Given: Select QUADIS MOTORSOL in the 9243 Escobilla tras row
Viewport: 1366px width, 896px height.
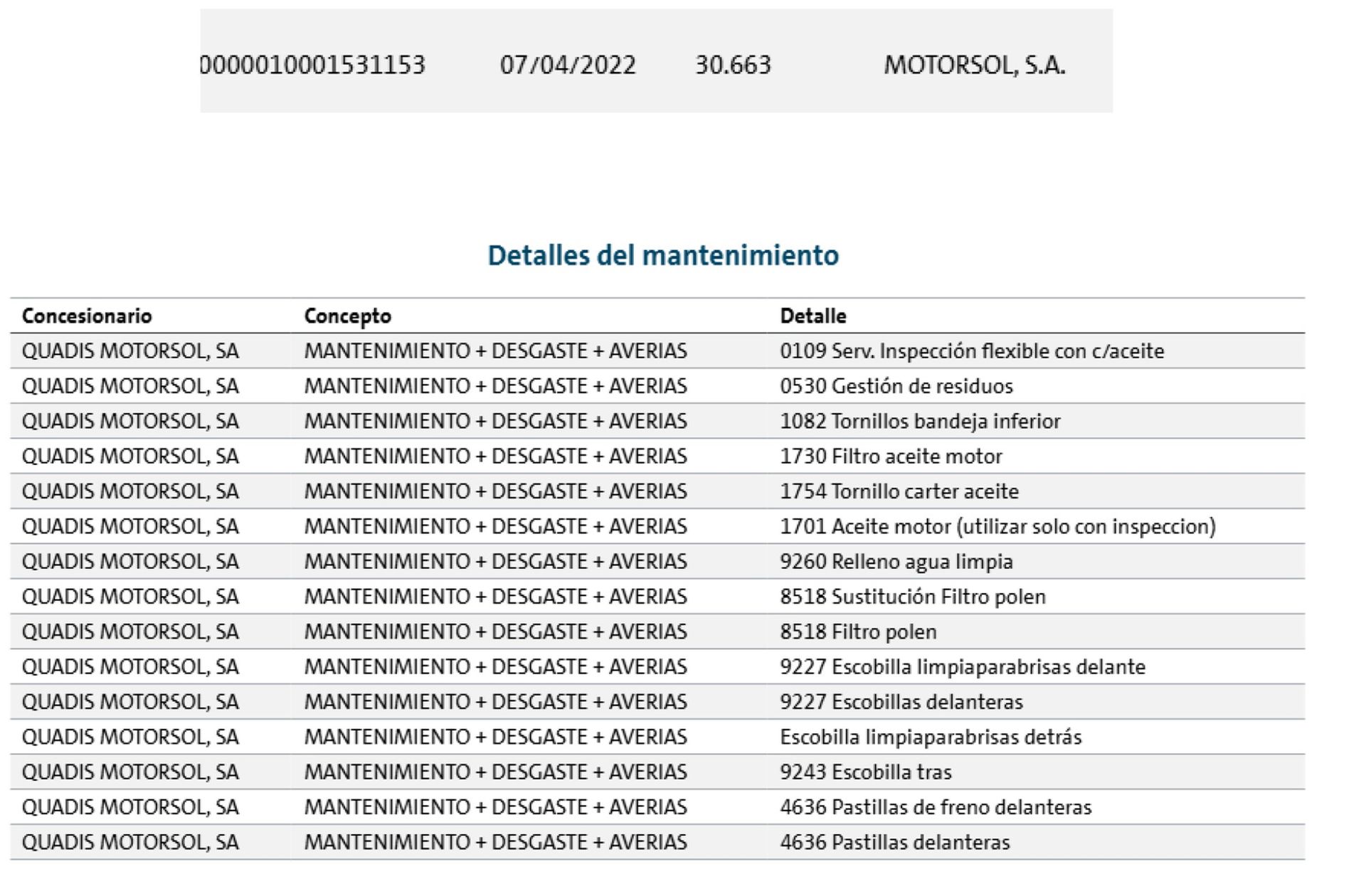Looking at the screenshot, I should (x=130, y=772).
